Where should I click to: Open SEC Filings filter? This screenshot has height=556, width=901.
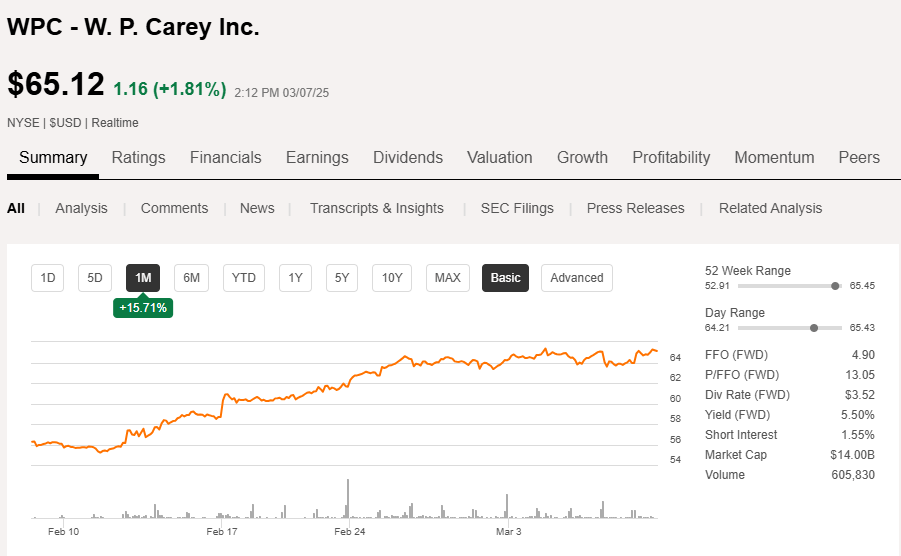click(517, 208)
